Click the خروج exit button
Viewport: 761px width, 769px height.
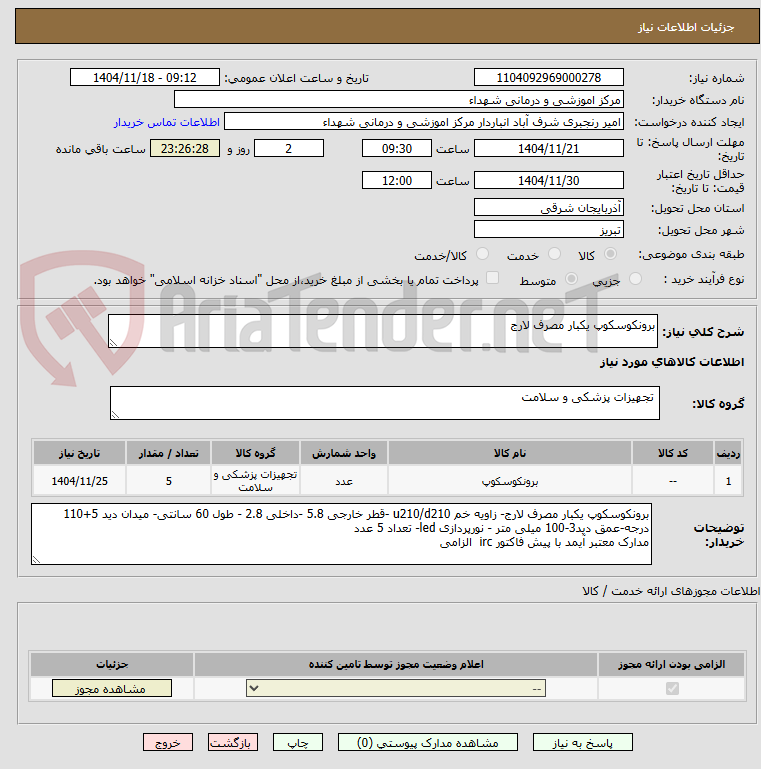pos(168,743)
